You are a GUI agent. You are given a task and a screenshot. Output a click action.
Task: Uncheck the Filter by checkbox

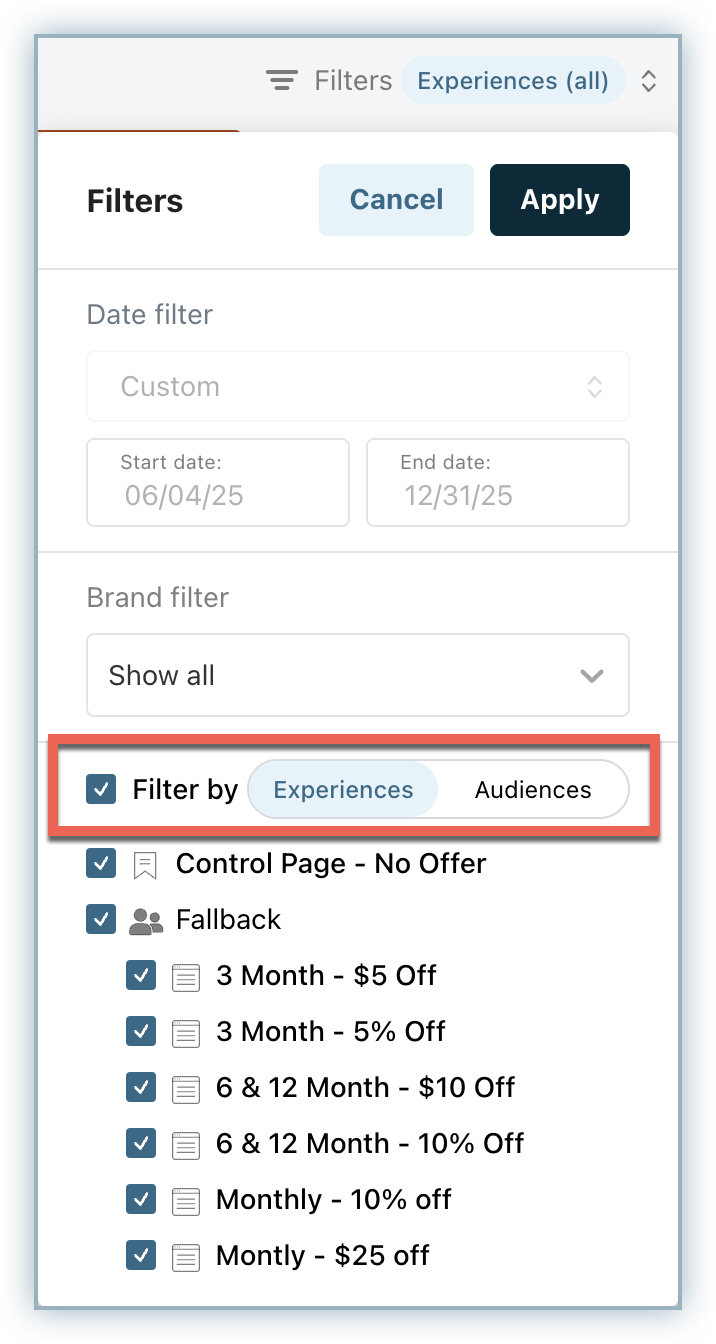click(102, 790)
